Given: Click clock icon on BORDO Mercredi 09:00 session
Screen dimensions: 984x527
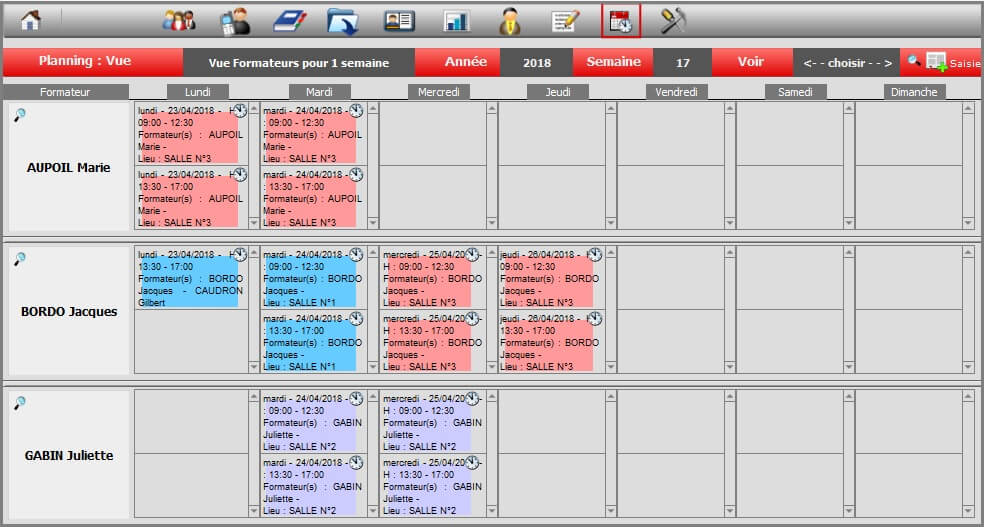Looking at the screenshot, I should (473, 255).
